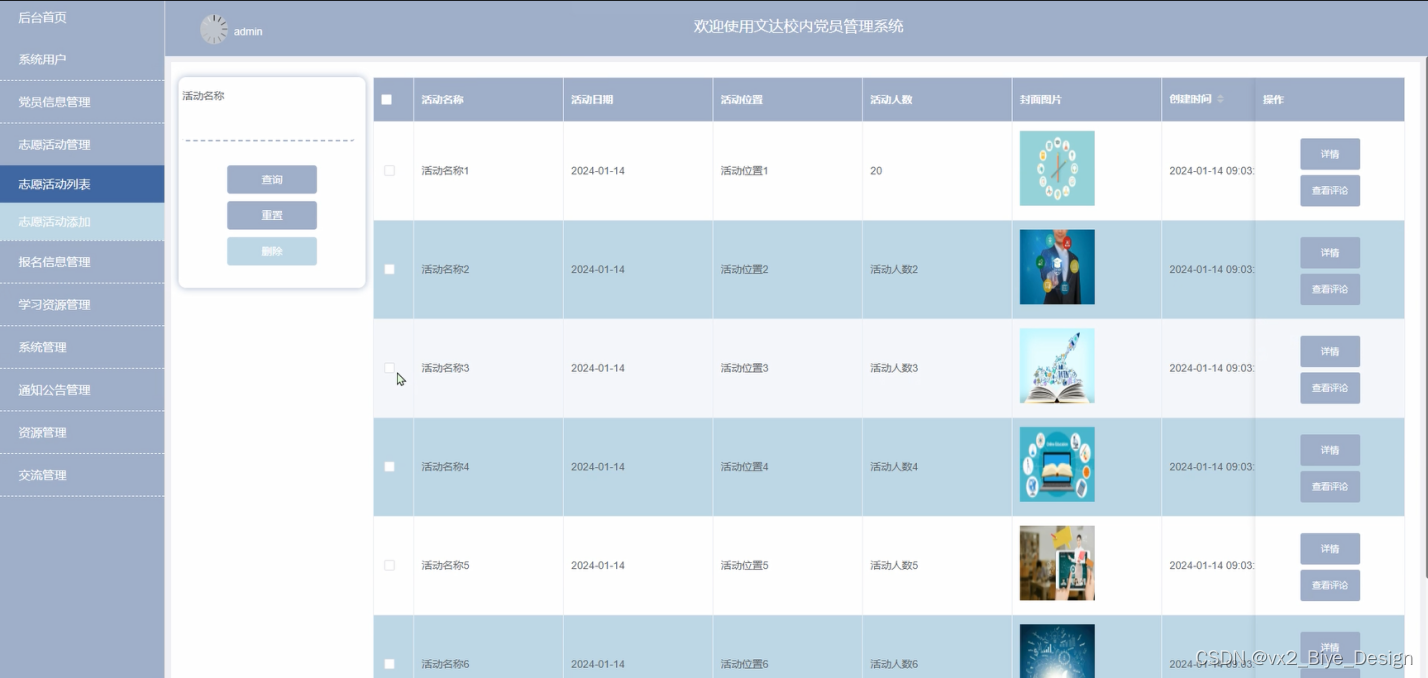
Task: Click the admin avatar icon
Action: (215, 30)
